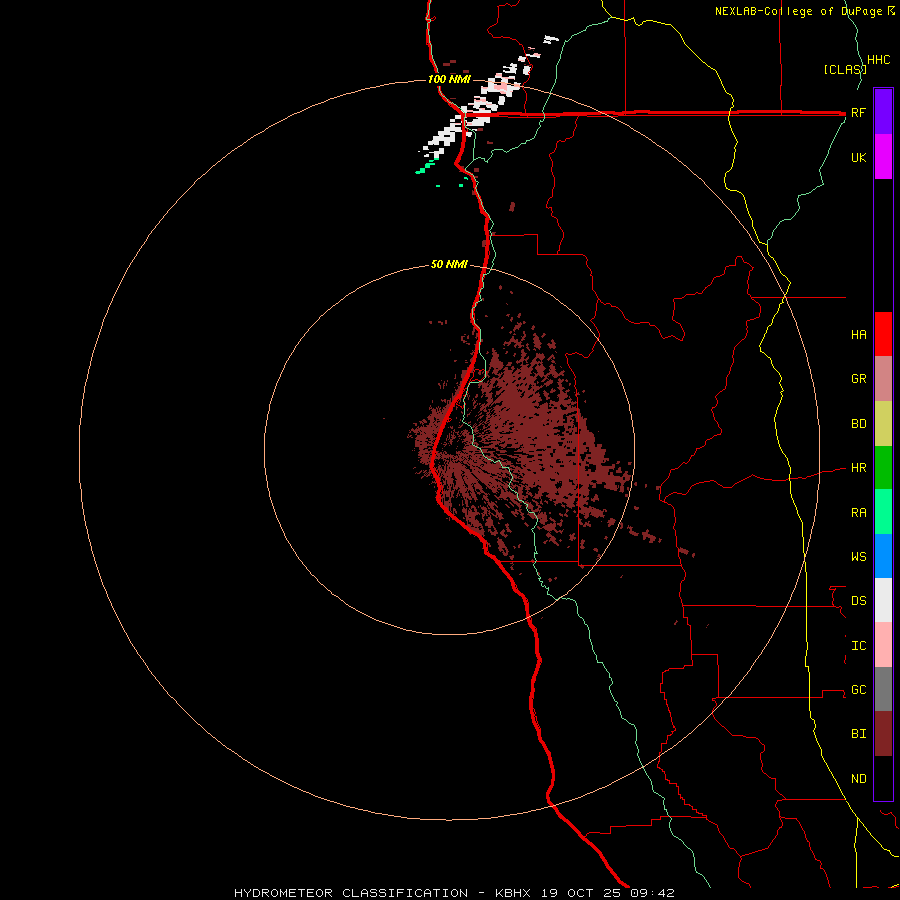Click the RA legend label

[859, 513]
